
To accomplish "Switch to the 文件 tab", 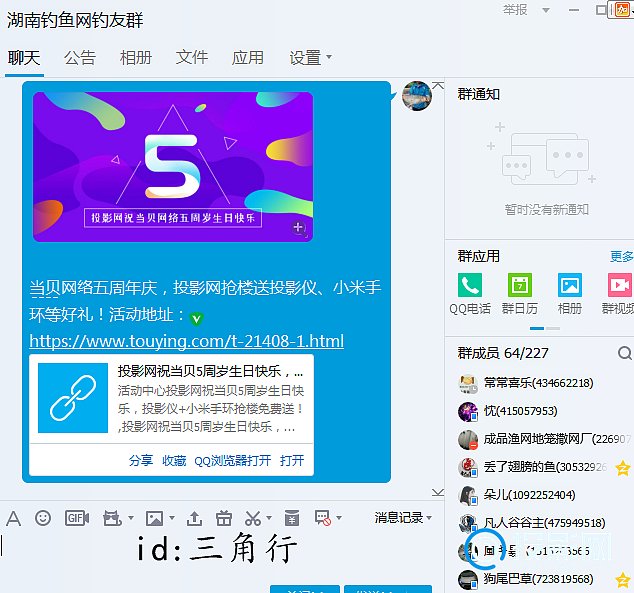I will point(192,58).
